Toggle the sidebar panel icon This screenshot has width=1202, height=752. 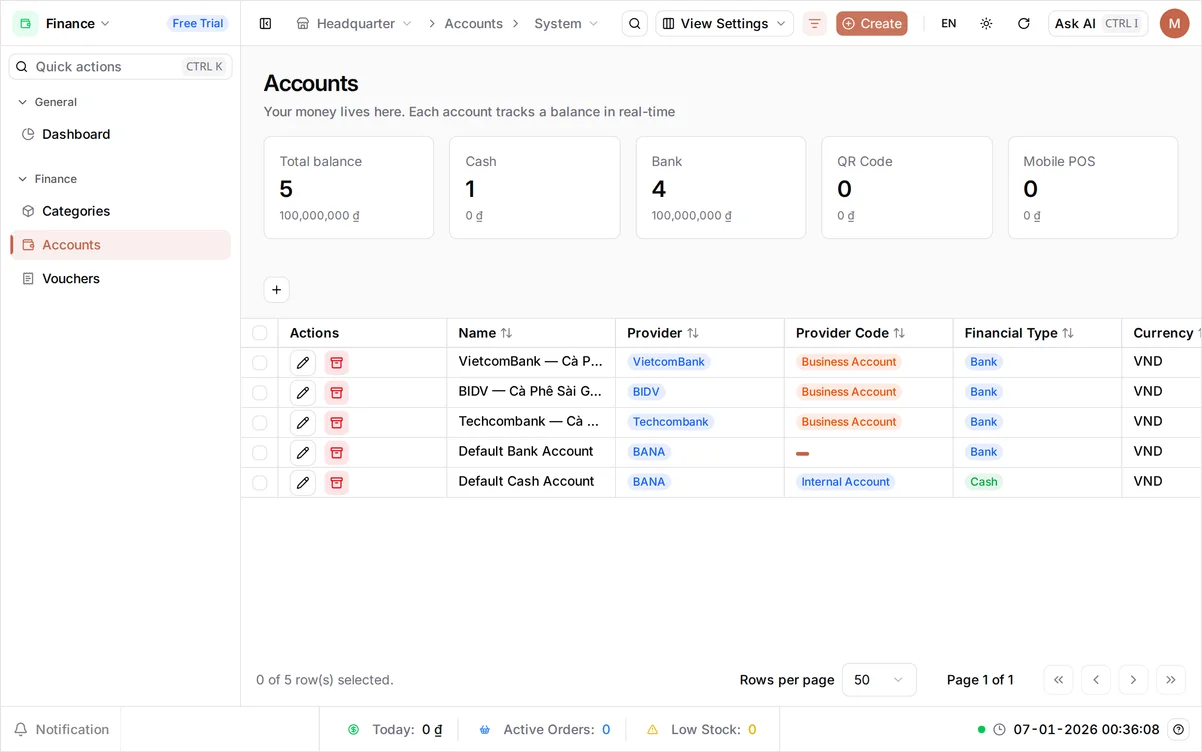265,23
